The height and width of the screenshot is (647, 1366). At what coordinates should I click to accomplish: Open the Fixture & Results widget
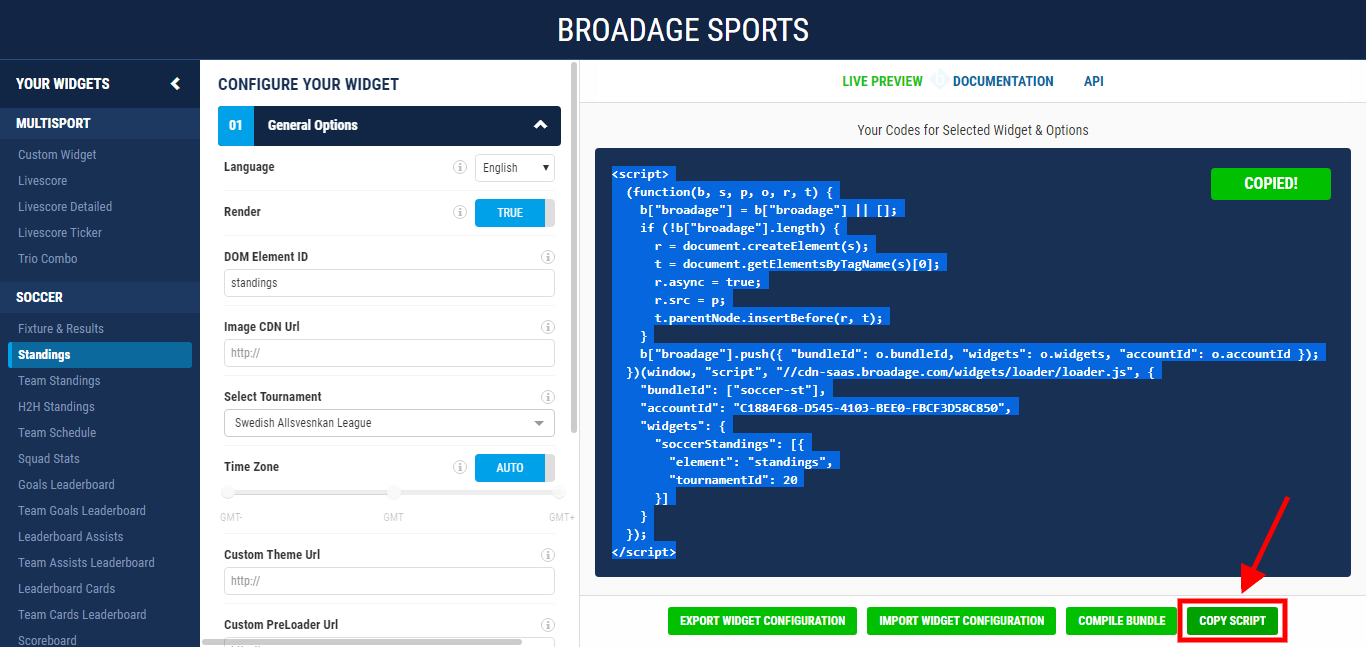pyautogui.click(x=61, y=329)
